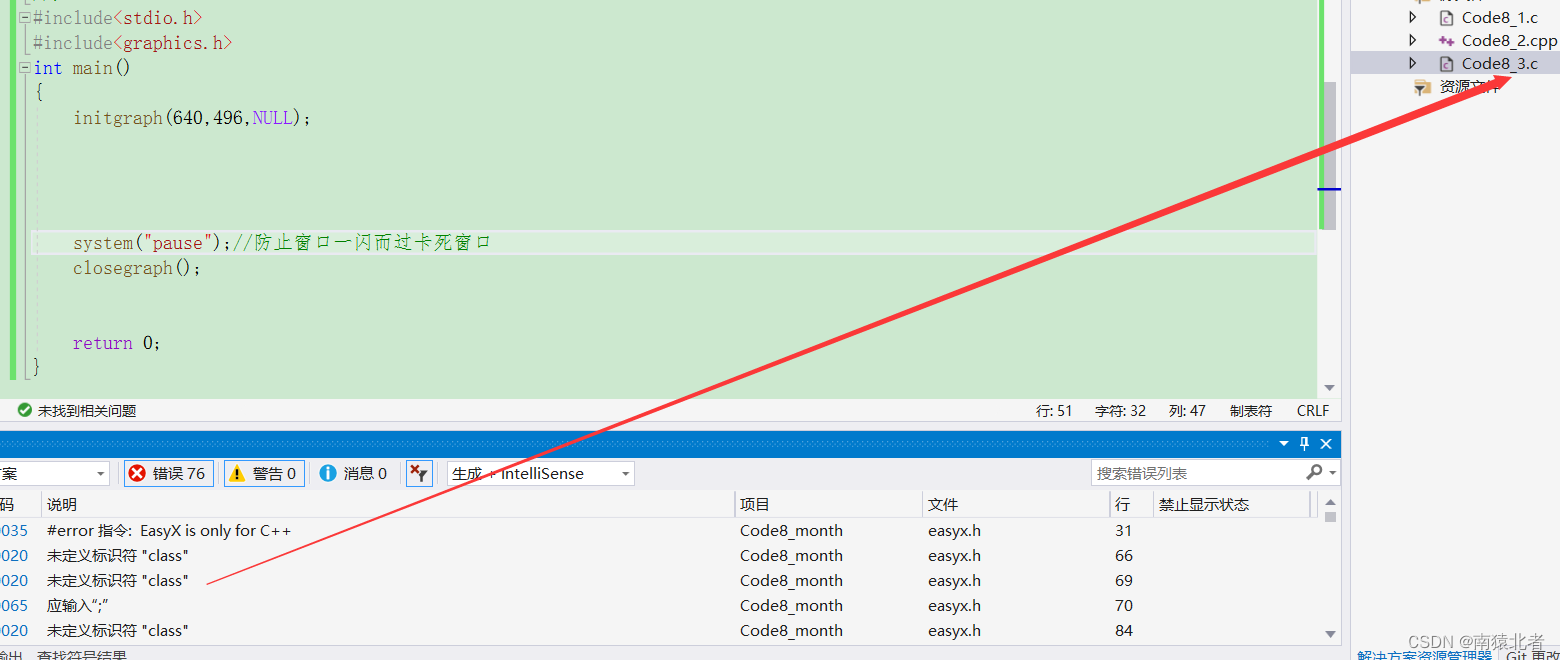Open the 065 error code link
This screenshot has width=1560, height=660.
(x=14, y=606)
